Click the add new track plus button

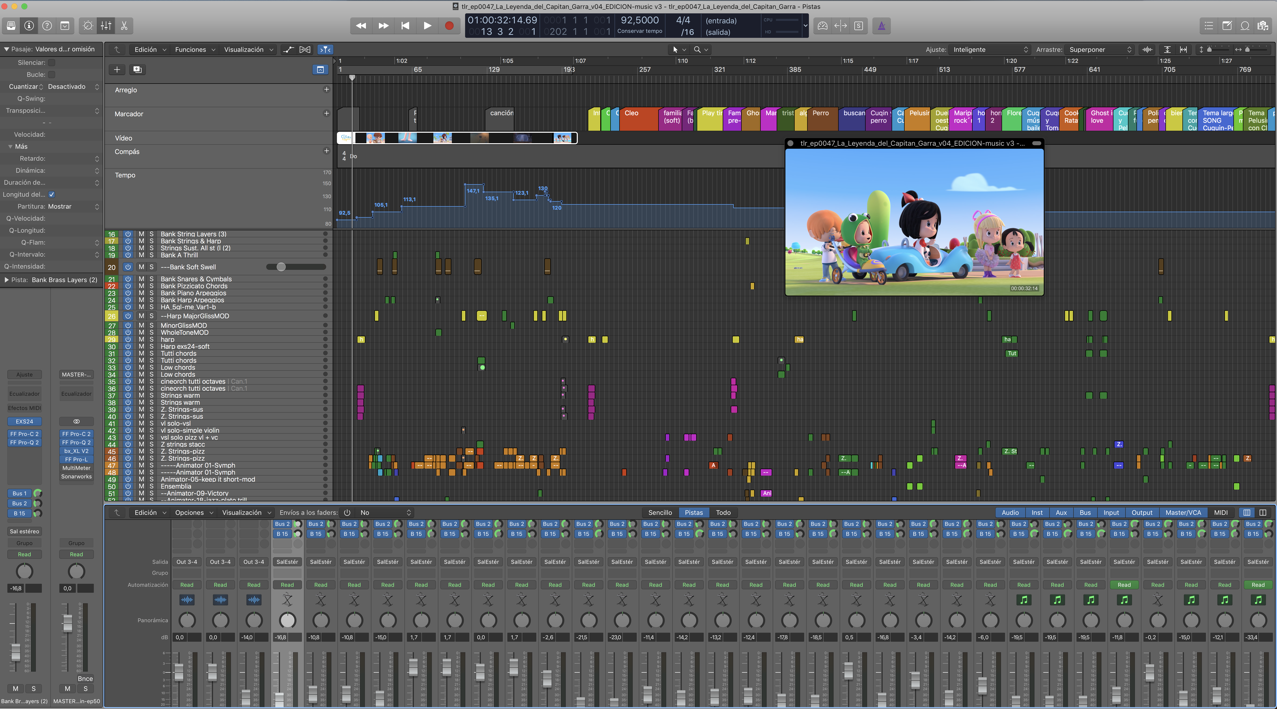(117, 70)
